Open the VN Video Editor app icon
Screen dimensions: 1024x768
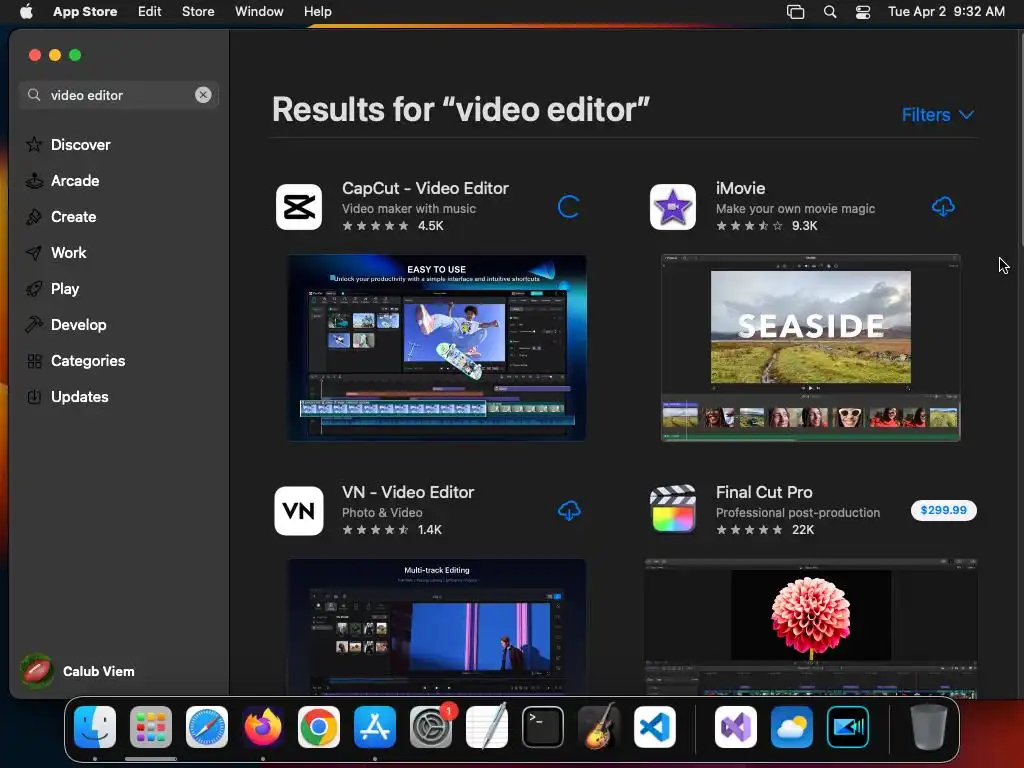299,511
